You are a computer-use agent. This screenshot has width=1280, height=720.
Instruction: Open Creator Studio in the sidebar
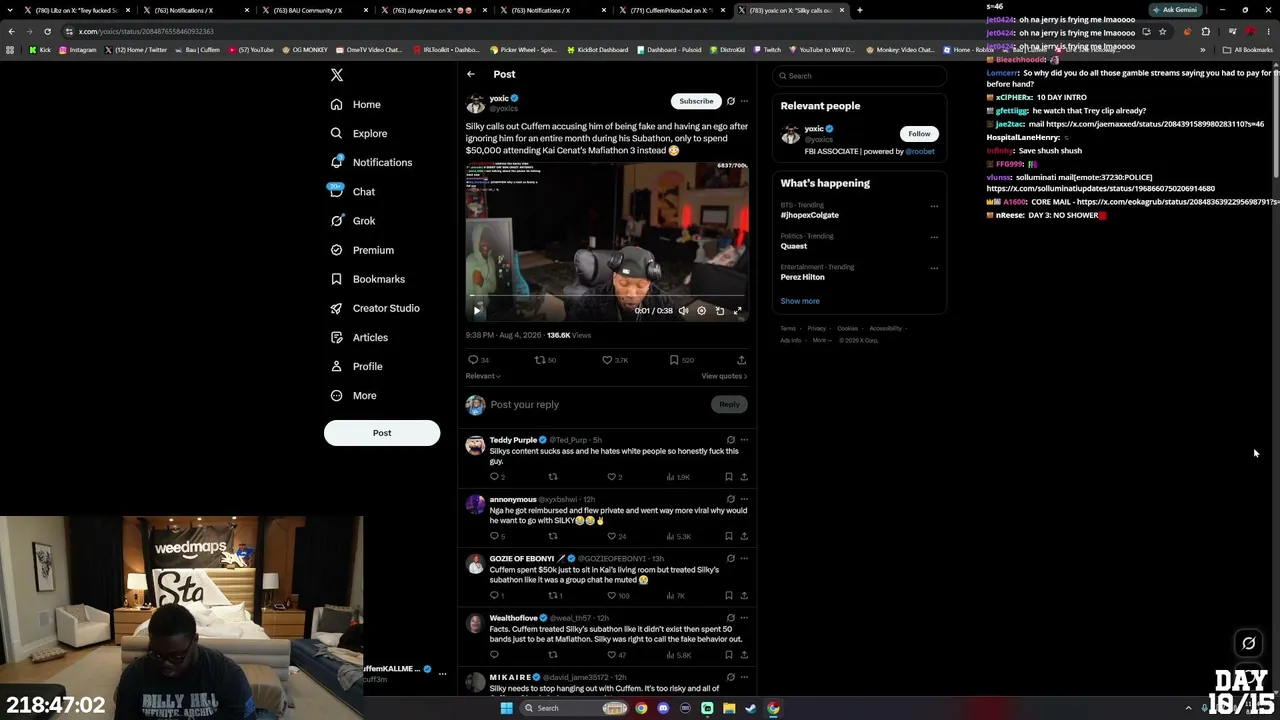coord(375,308)
